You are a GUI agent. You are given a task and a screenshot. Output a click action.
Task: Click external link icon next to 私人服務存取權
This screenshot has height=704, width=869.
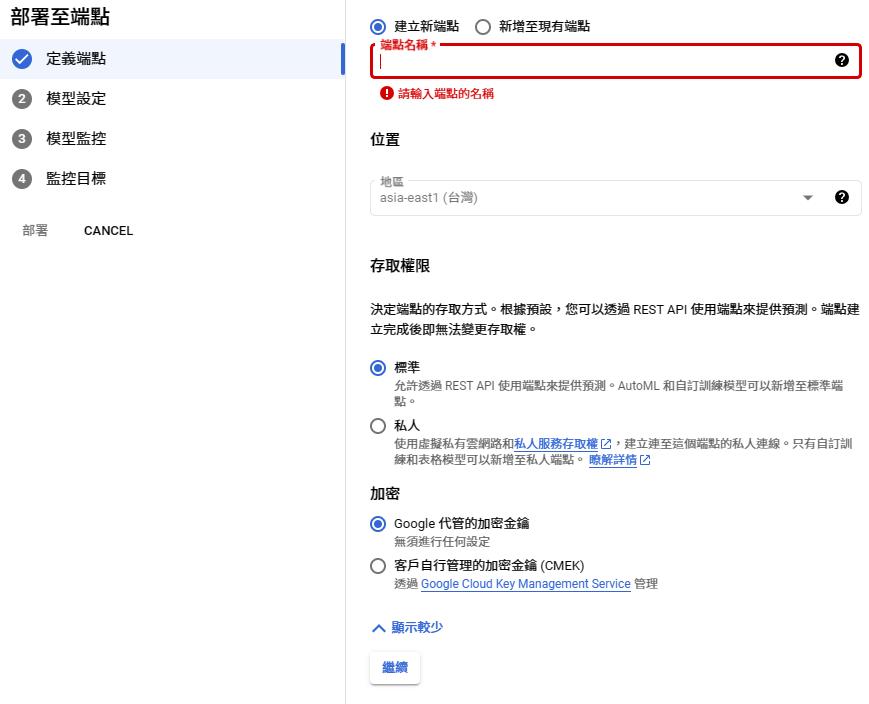click(606, 444)
